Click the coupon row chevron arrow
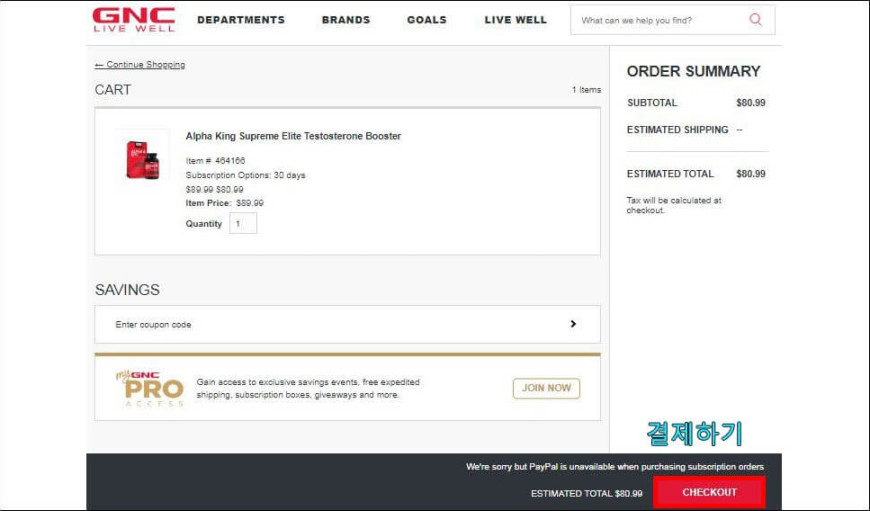The image size is (870, 511). [x=573, y=324]
